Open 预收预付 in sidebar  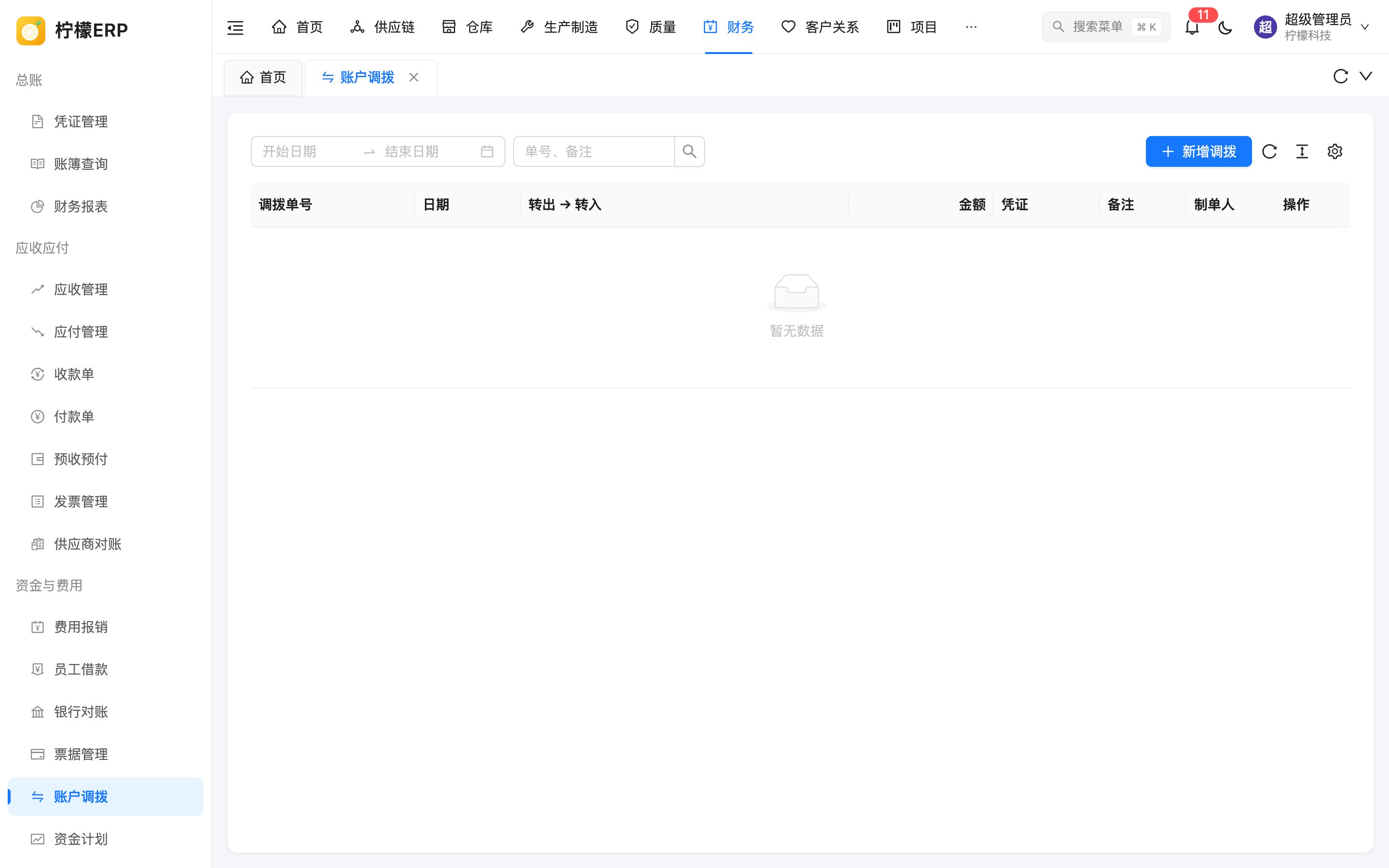pos(106,459)
